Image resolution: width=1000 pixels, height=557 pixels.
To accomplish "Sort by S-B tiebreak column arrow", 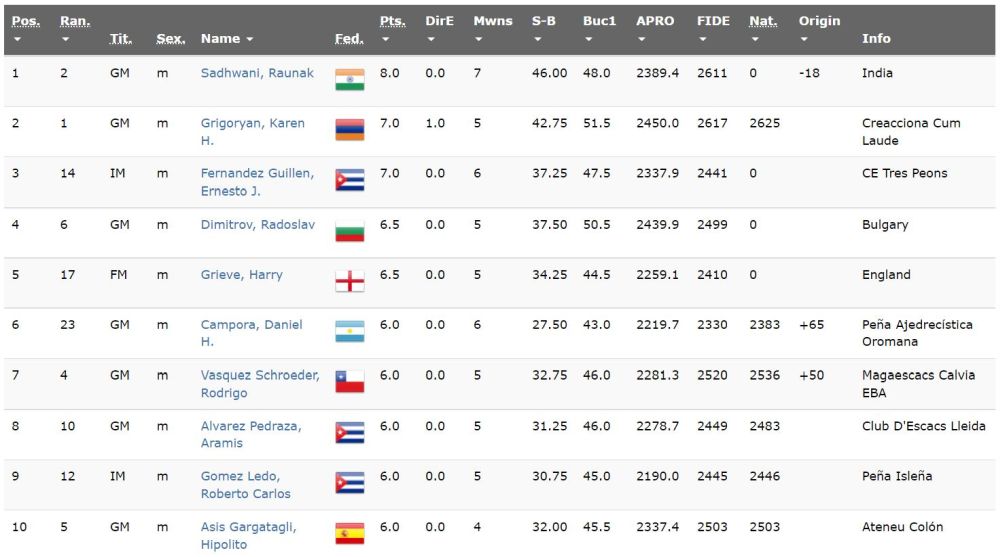I will tap(538, 40).
